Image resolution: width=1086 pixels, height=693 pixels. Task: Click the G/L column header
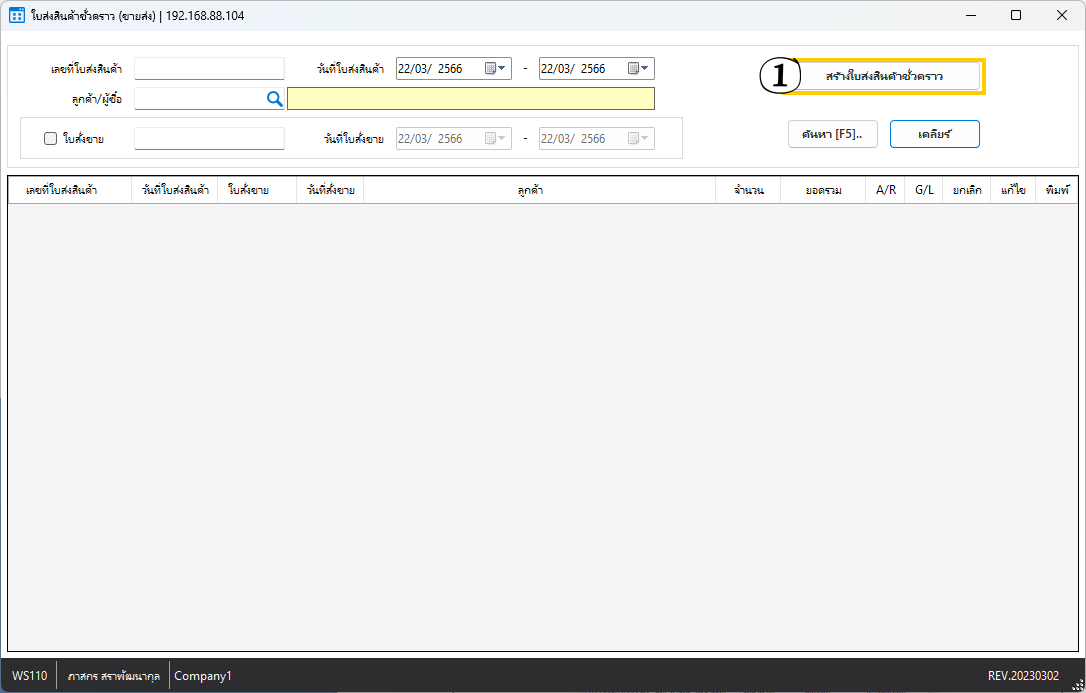[x=923, y=190]
